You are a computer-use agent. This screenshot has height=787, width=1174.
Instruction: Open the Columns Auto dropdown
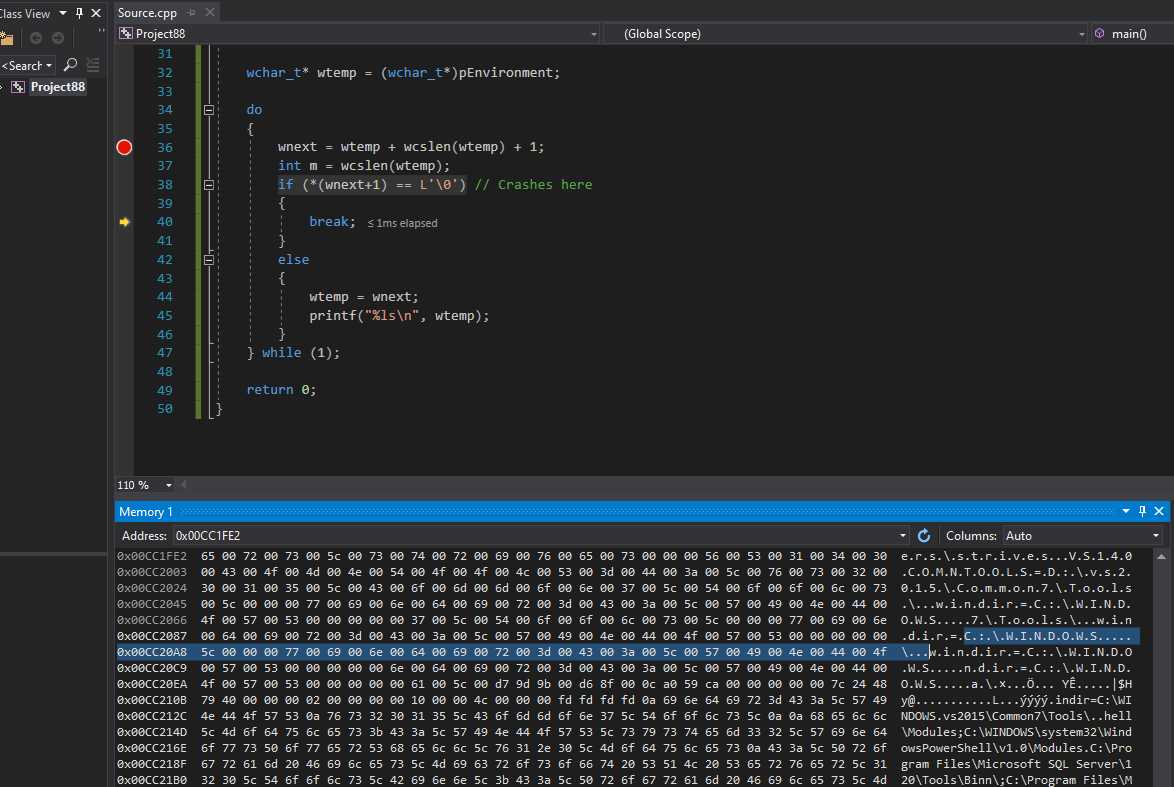pyautogui.click(x=1156, y=535)
